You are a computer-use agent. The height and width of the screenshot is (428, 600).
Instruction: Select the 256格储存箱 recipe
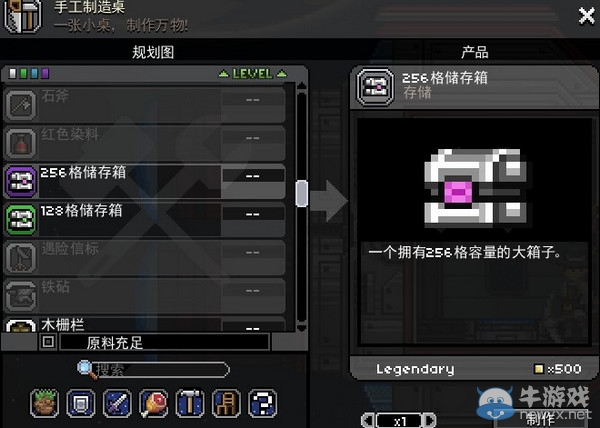coord(145,181)
